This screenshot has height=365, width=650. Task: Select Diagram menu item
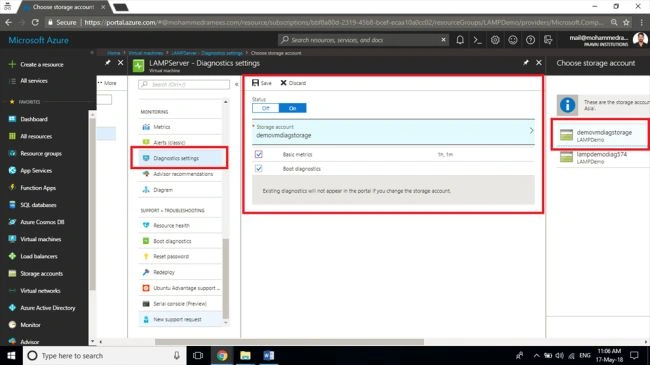pyautogui.click(x=180, y=190)
